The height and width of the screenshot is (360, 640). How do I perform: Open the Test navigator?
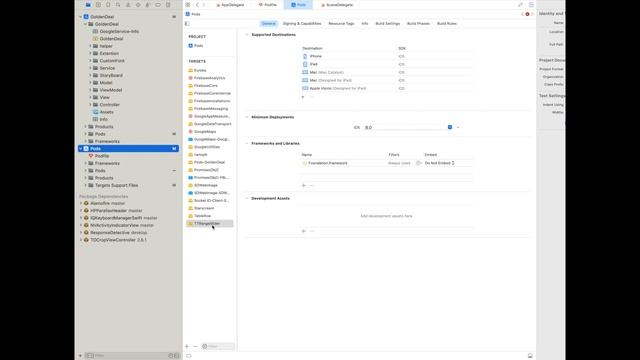pos(138,5)
